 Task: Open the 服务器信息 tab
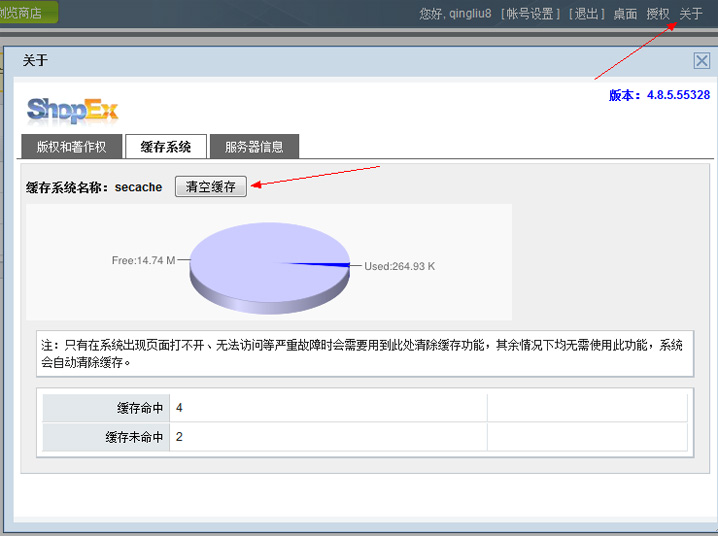point(254,146)
